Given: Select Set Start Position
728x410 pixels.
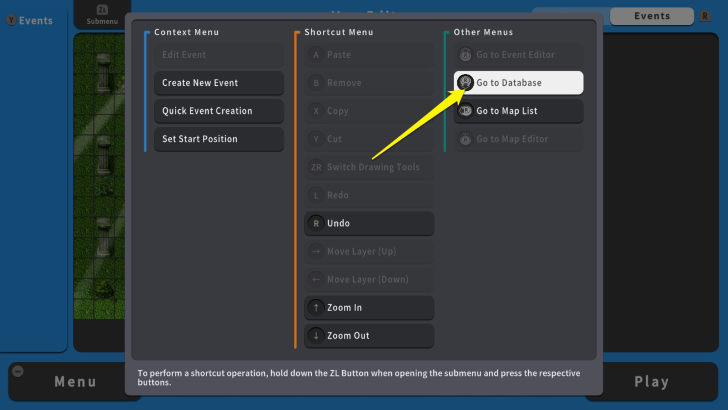Looking at the screenshot, I should (218, 139).
